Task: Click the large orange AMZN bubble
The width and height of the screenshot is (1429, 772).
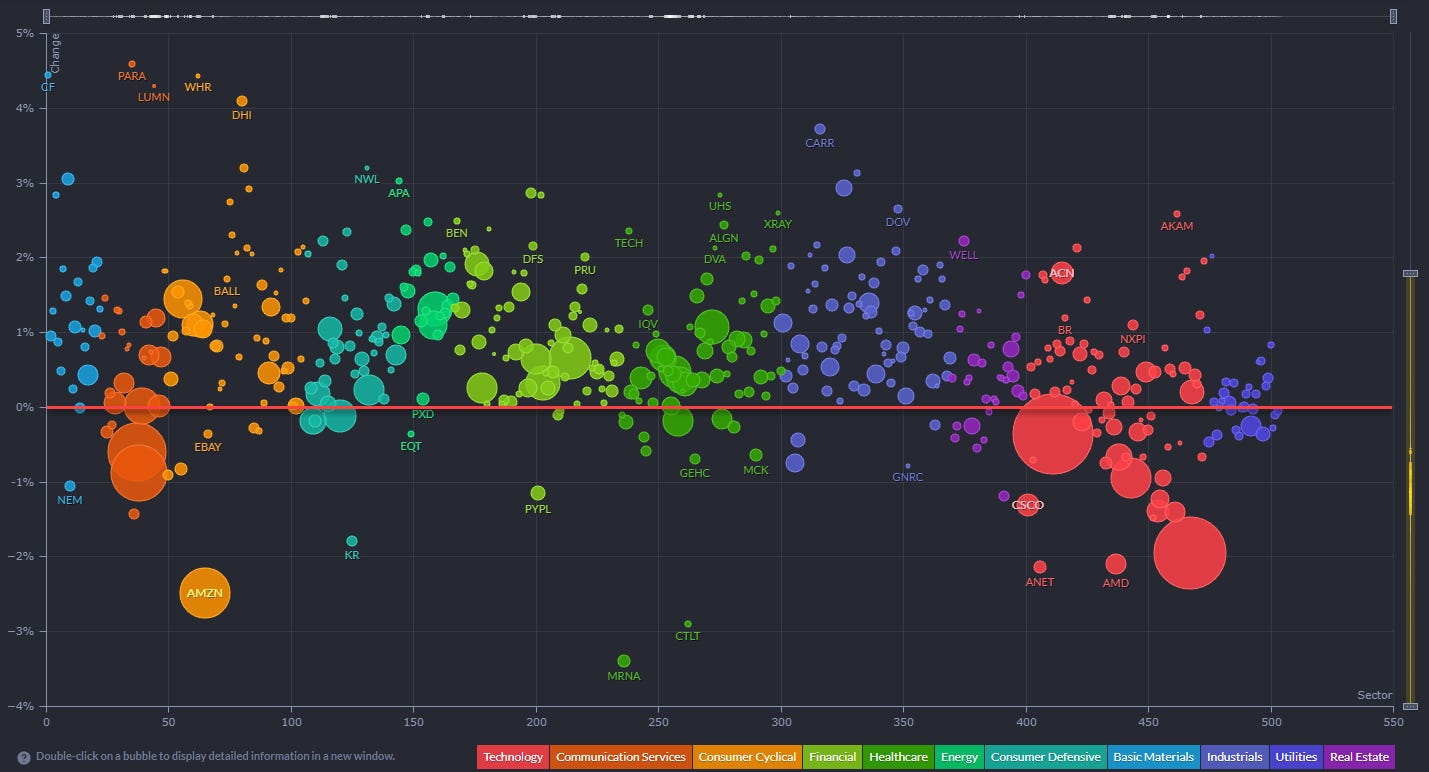Action: [x=204, y=593]
